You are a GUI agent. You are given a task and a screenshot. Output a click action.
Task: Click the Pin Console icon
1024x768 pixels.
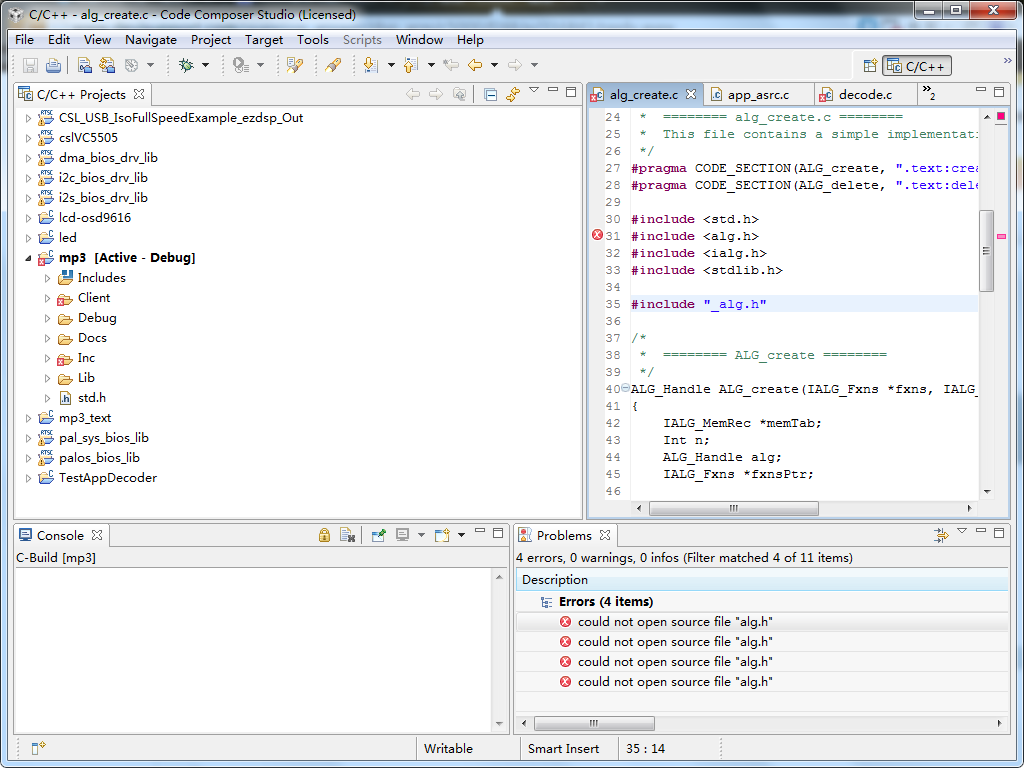pos(379,535)
